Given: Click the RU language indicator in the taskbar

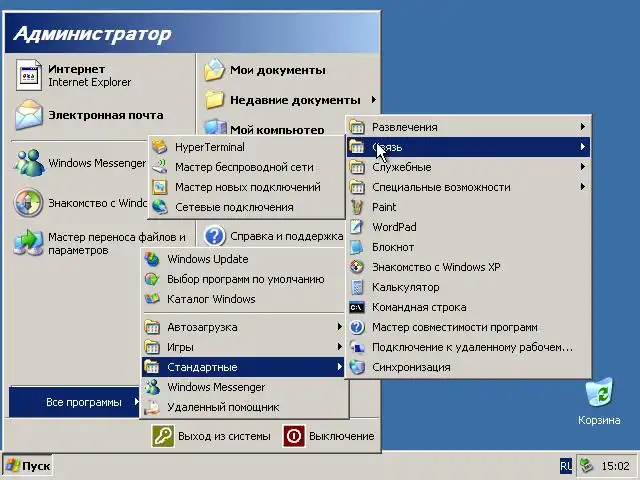Looking at the screenshot, I should [566, 466].
